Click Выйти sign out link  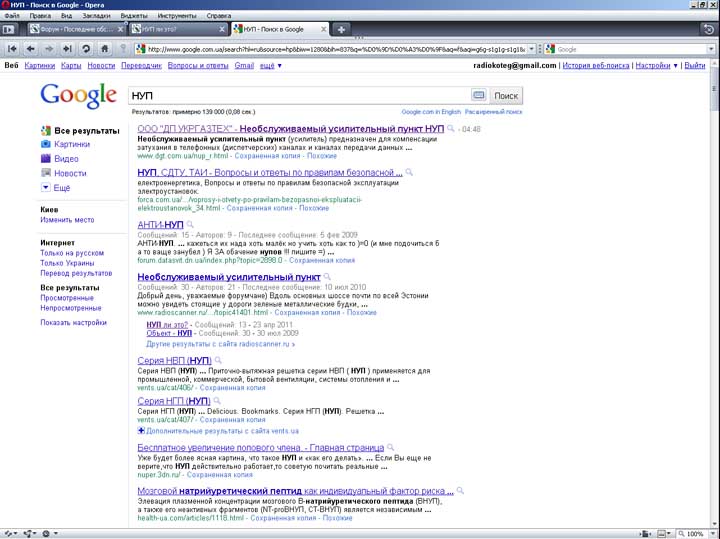click(x=695, y=66)
